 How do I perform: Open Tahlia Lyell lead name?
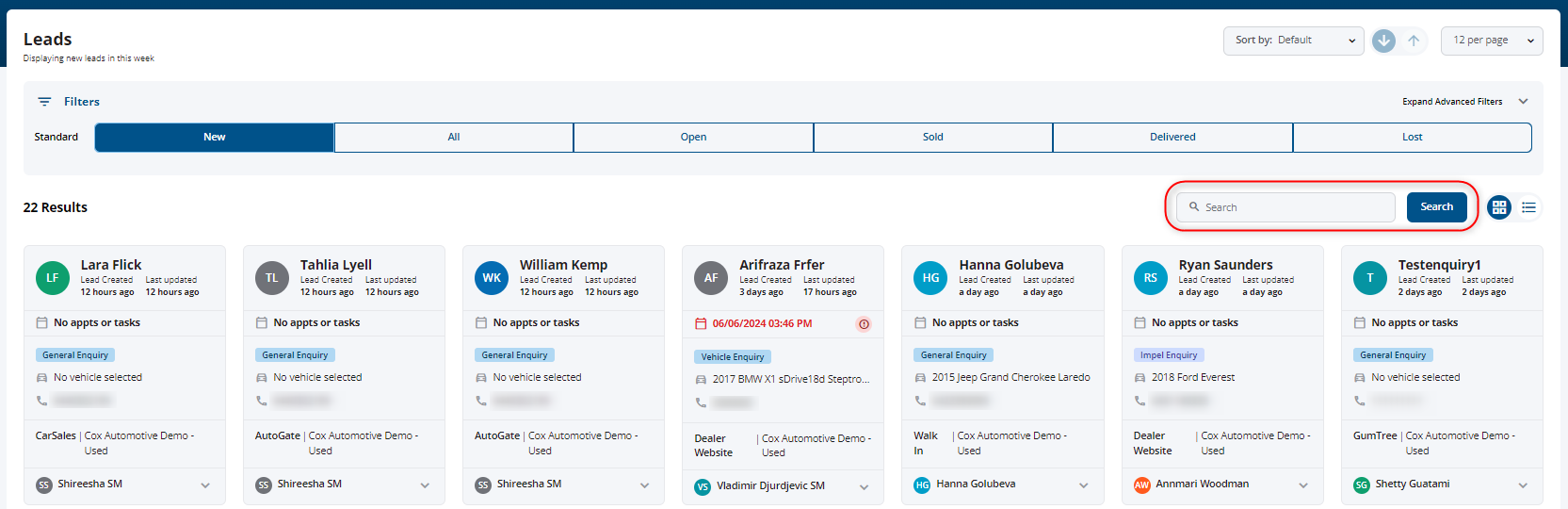coord(336,265)
